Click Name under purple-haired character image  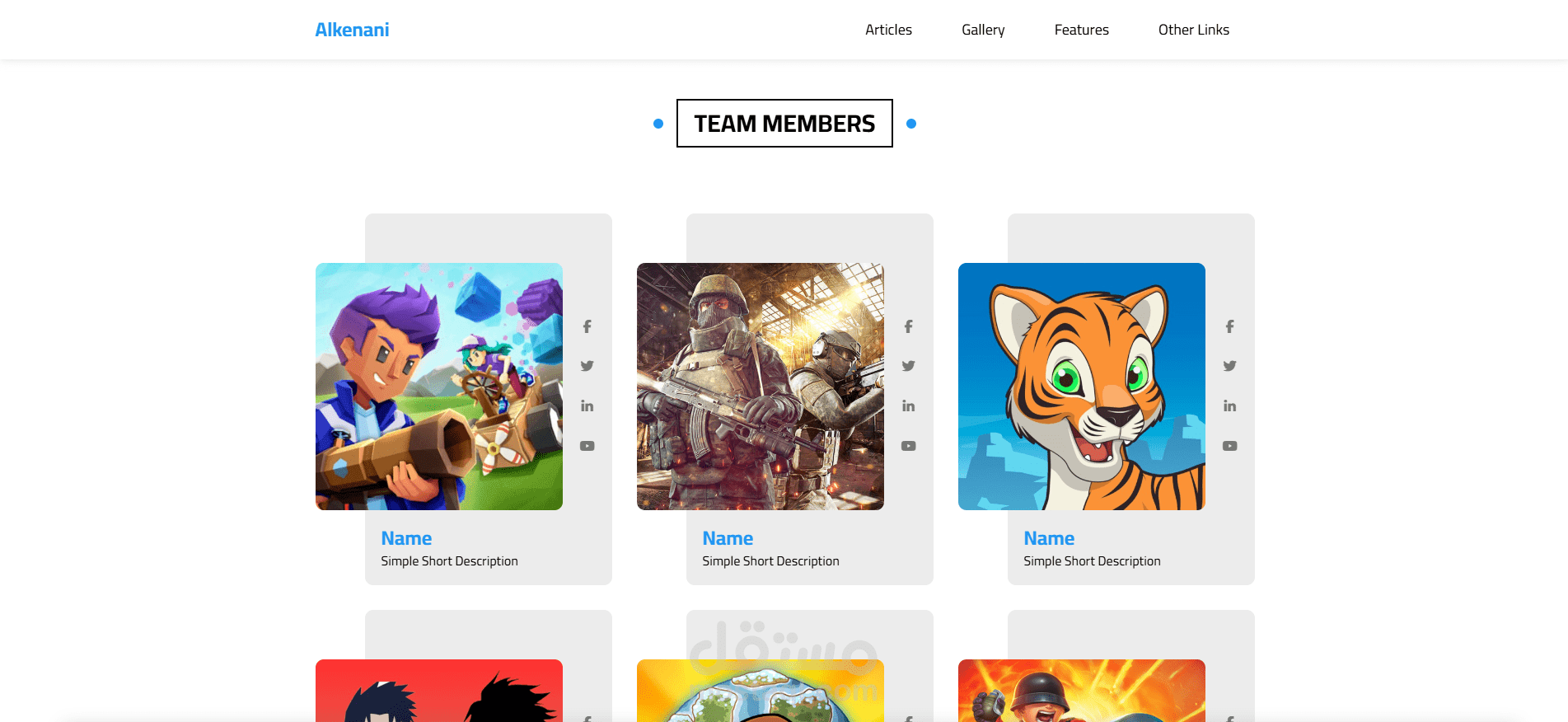[x=406, y=538]
